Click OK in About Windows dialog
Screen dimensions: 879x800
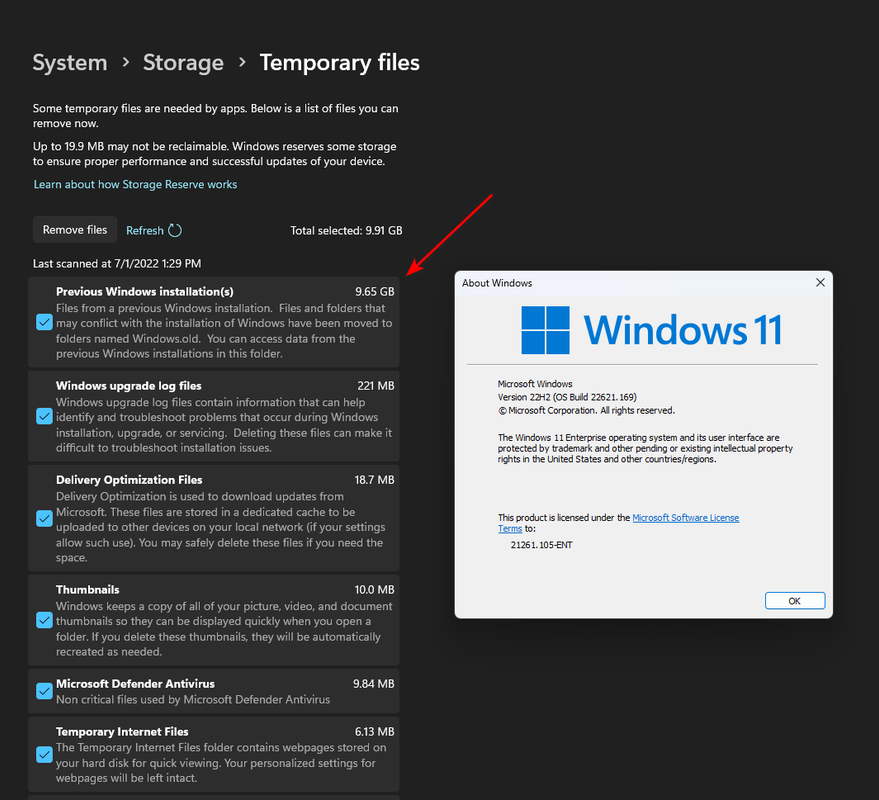pyautogui.click(x=794, y=601)
